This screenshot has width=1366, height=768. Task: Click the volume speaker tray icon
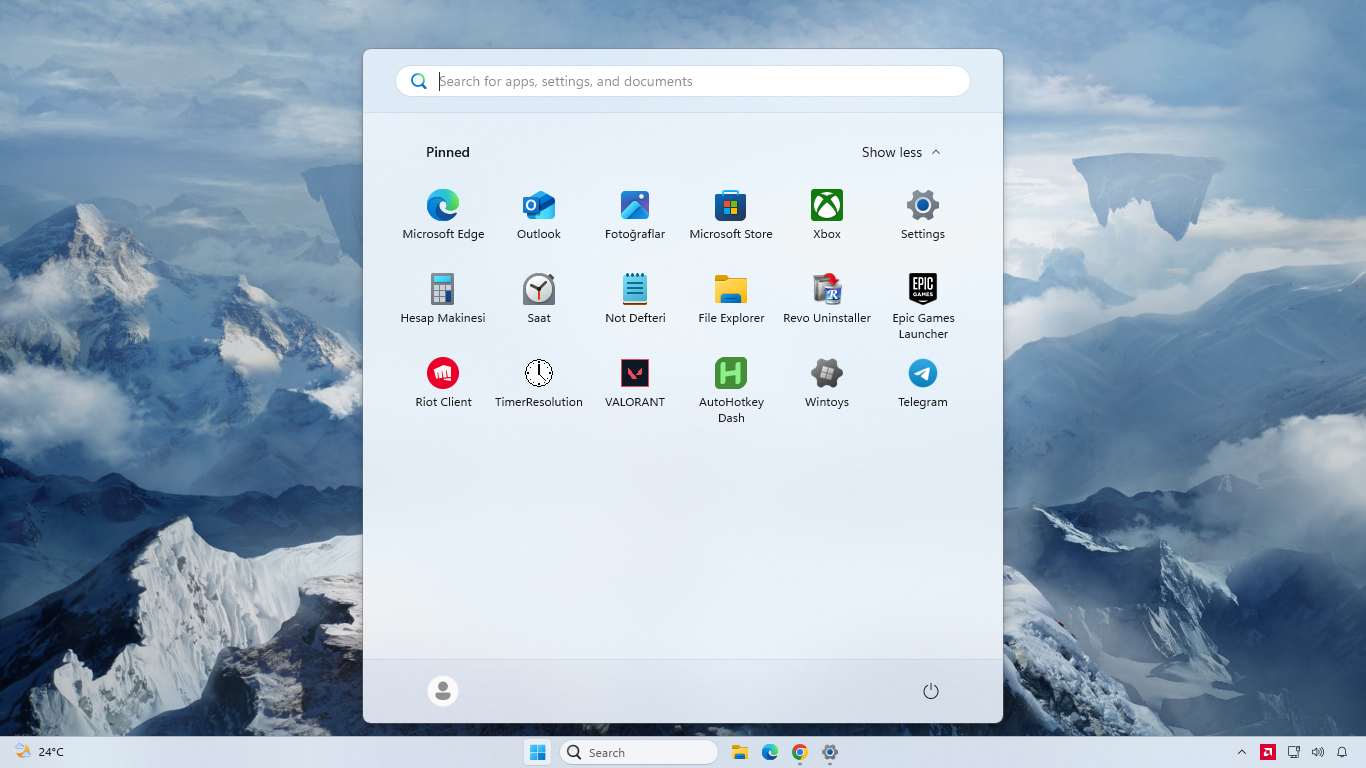[x=1317, y=752]
